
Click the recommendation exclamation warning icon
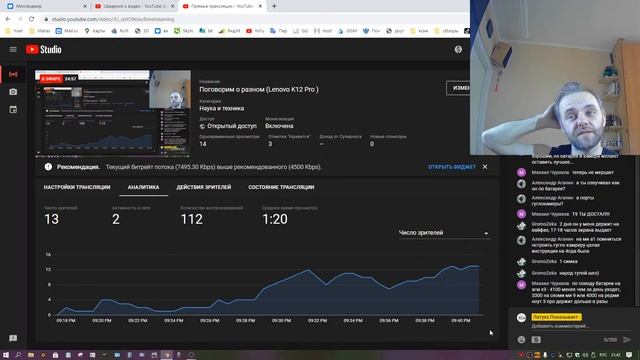click(x=48, y=167)
